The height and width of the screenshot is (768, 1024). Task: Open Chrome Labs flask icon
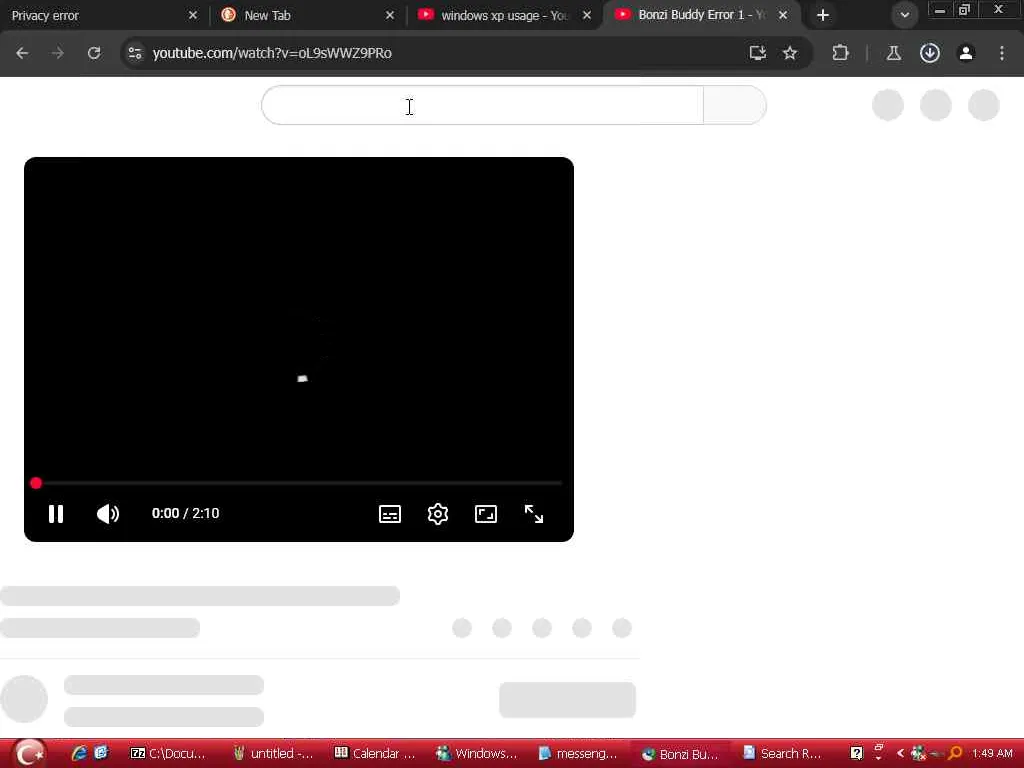click(894, 53)
